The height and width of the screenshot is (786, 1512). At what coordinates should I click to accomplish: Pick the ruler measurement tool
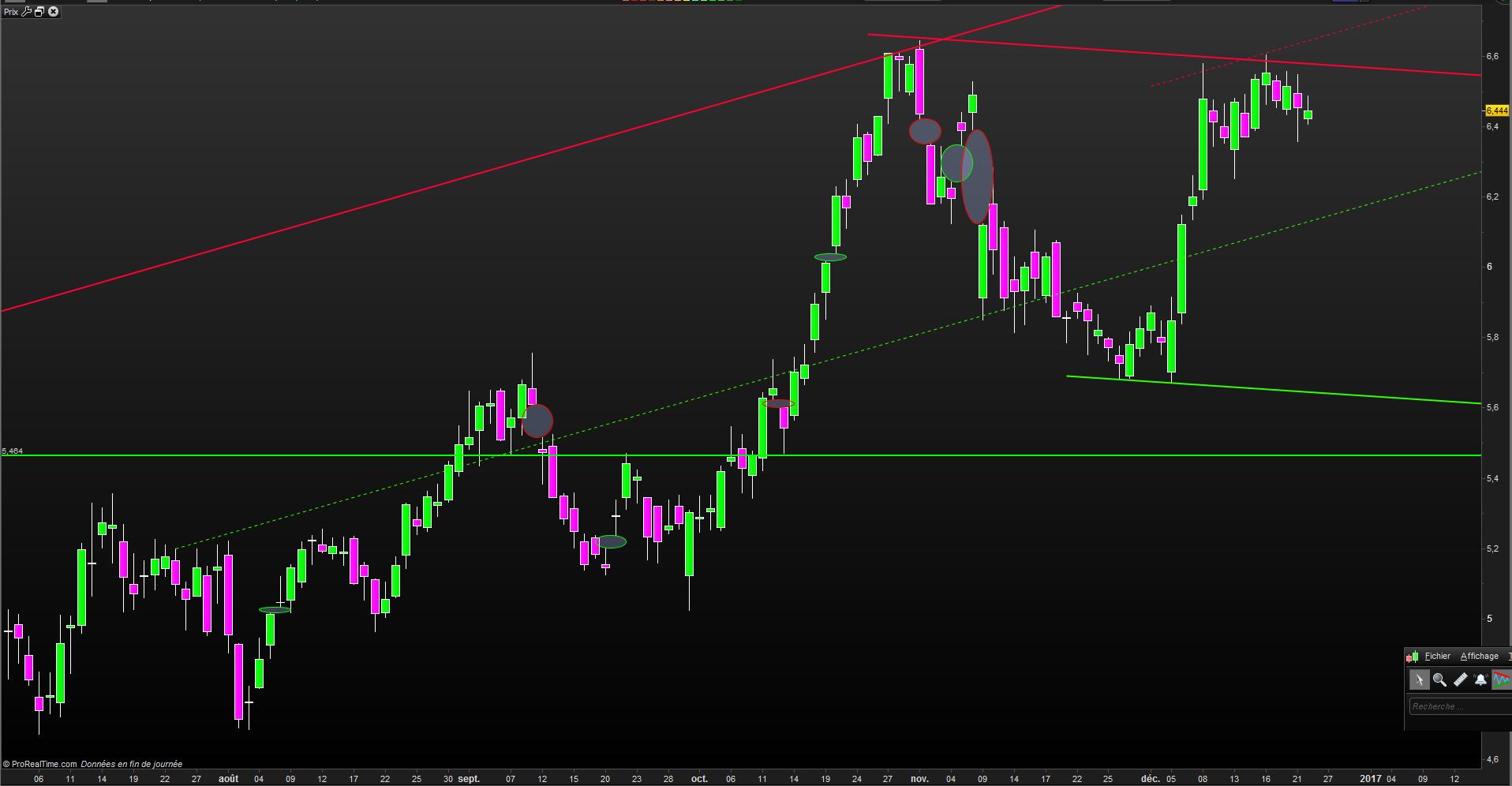point(1460,679)
